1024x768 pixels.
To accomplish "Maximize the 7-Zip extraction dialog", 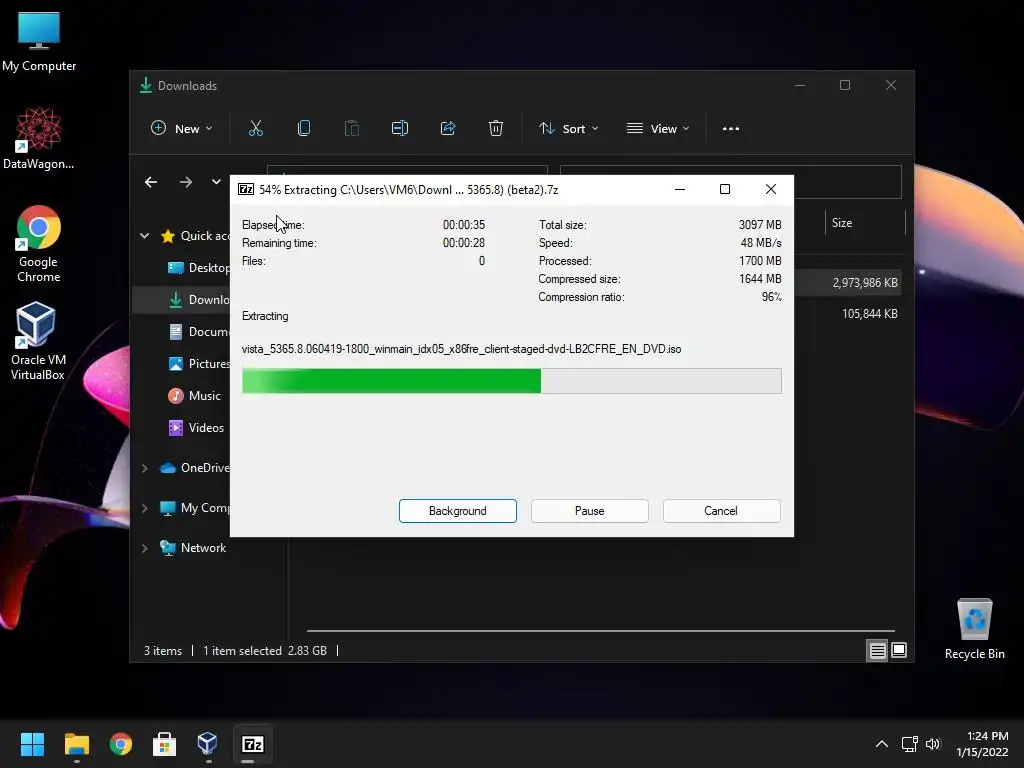I will (725, 189).
